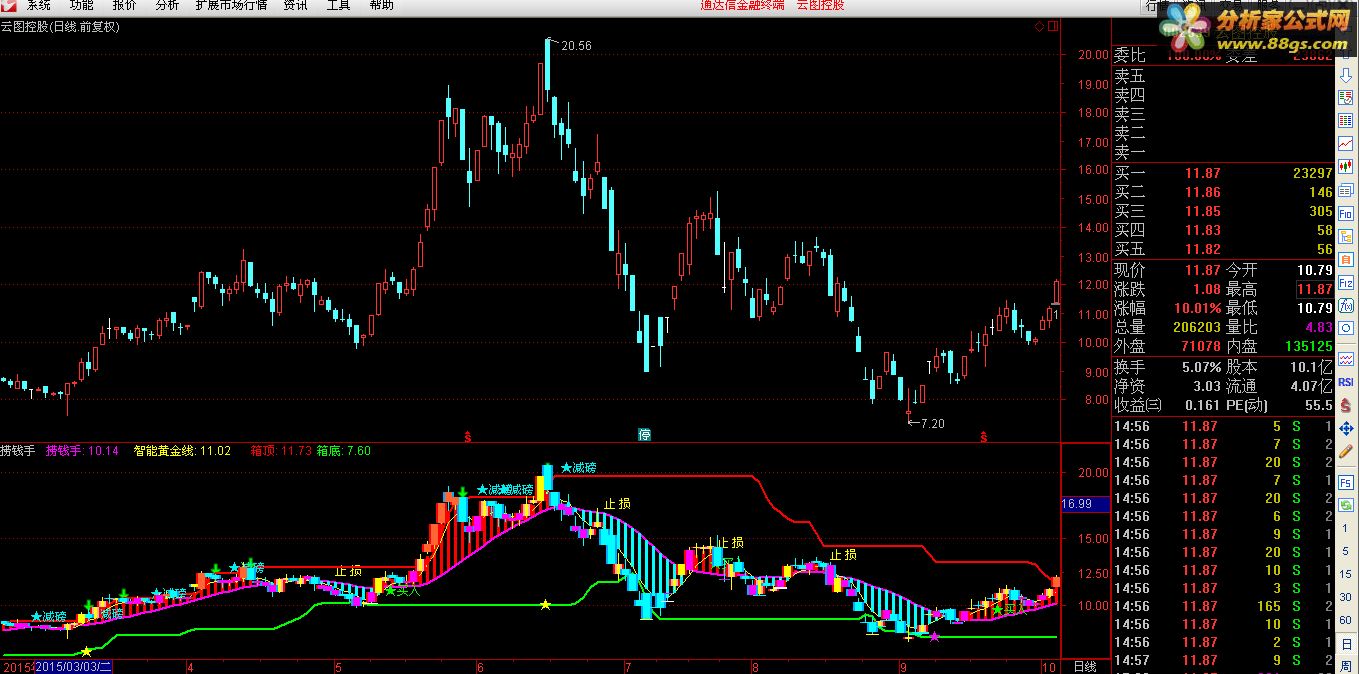Click the 涨幅 value 10.01%

(1198, 308)
